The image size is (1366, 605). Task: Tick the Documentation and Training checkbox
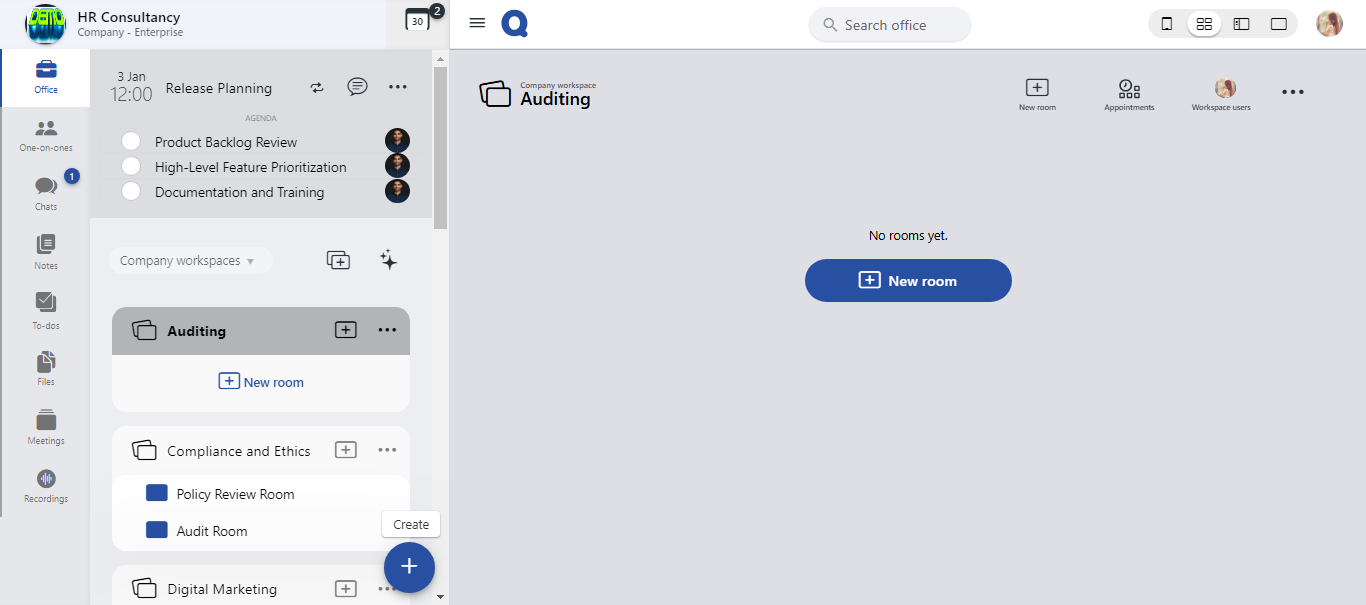tap(131, 191)
